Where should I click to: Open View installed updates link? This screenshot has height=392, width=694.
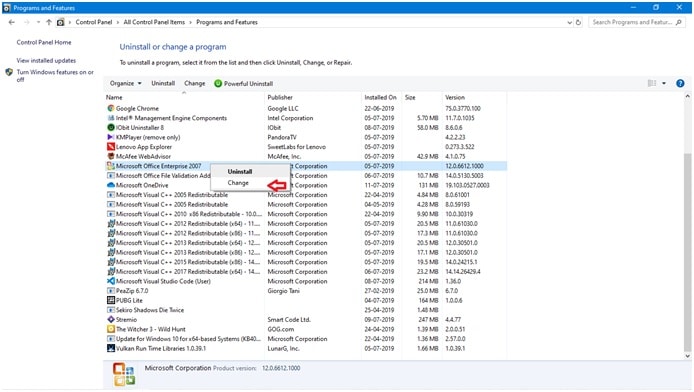click(46, 61)
